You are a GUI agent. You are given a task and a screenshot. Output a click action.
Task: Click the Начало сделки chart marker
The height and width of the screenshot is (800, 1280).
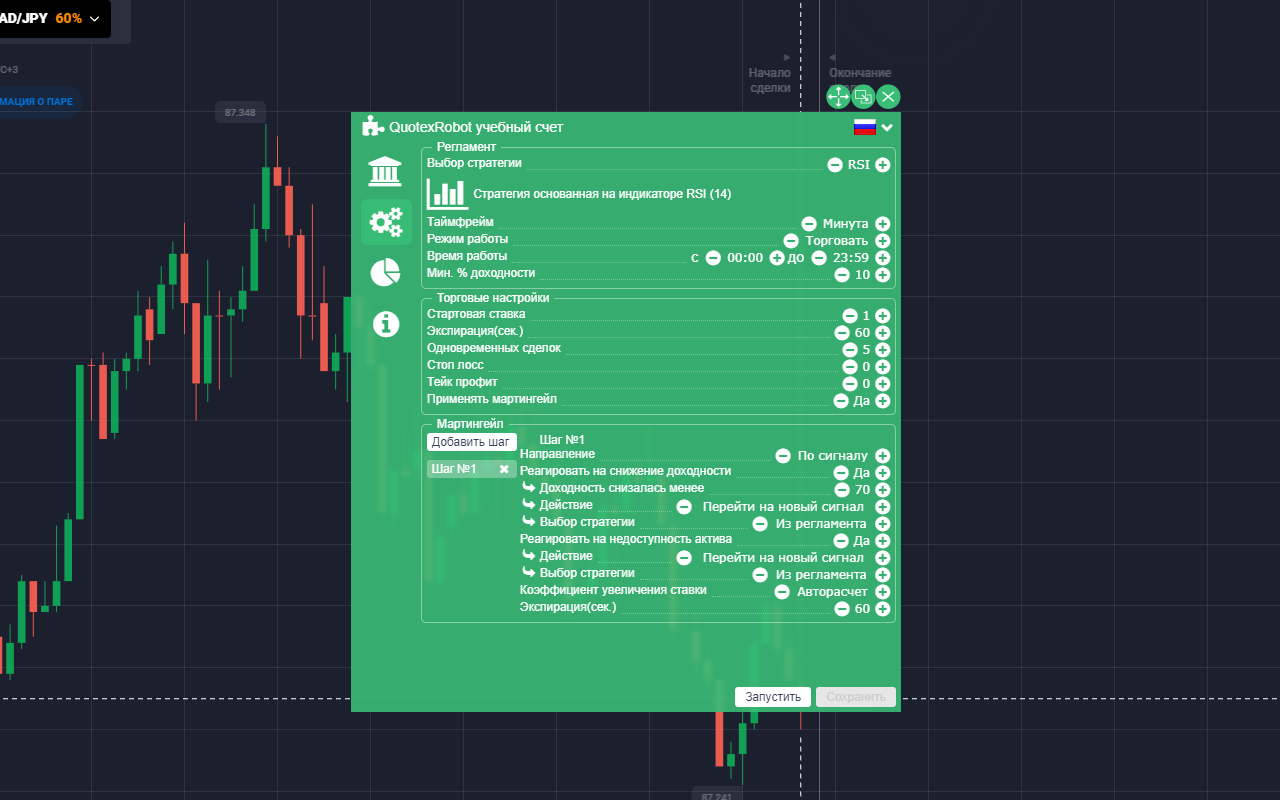pyautogui.click(x=770, y=80)
